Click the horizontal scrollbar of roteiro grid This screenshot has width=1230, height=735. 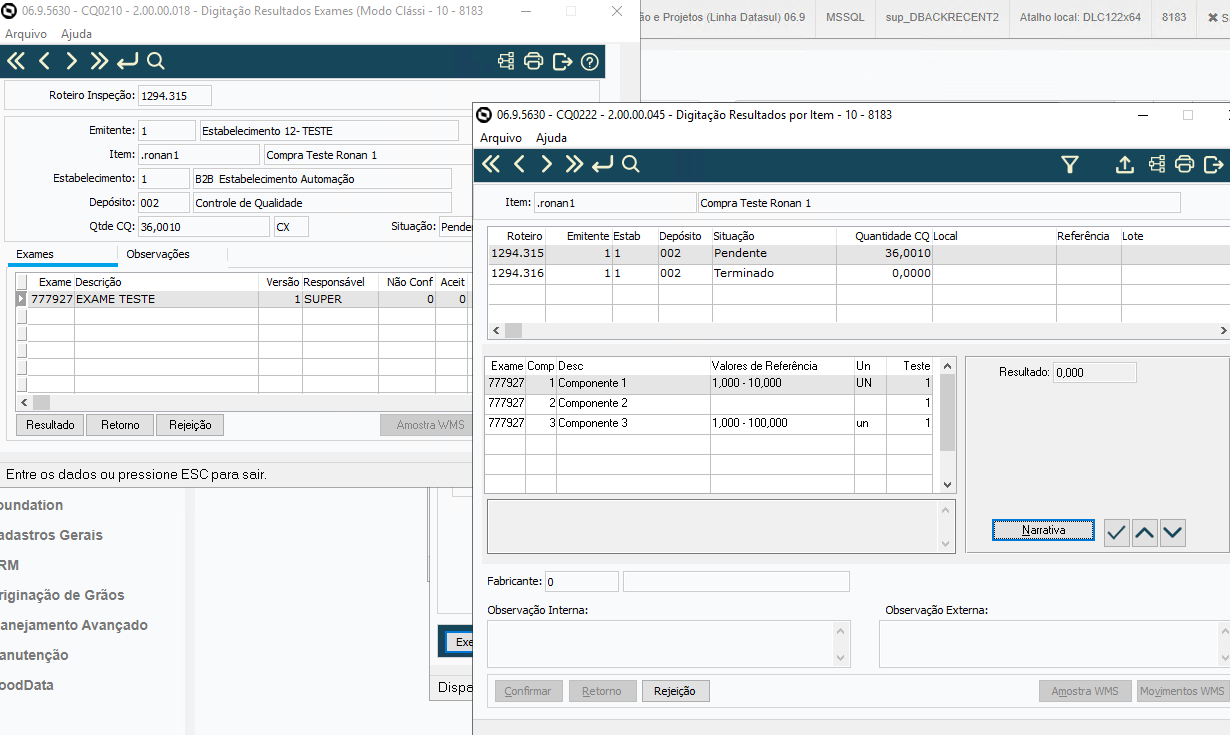tap(858, 330)
